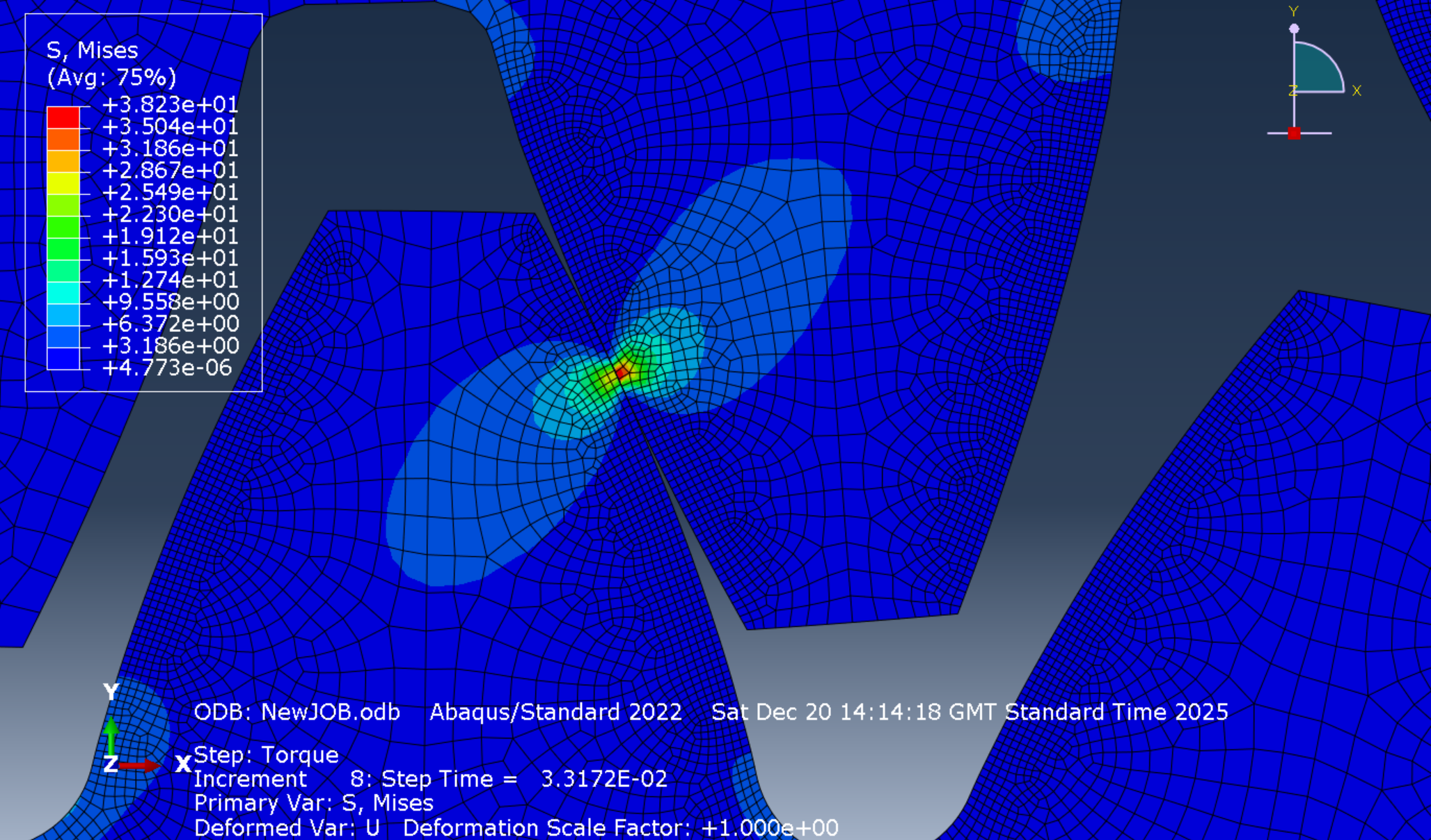Click the minimum value +4.773e-06
Screen dimensions: 1431x840
tap(167, 367)
